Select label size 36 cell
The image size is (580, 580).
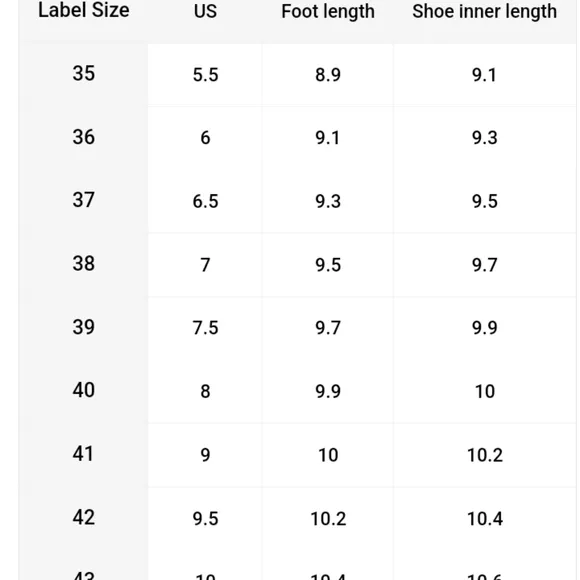pyautogui.click(x=84, y=137)
